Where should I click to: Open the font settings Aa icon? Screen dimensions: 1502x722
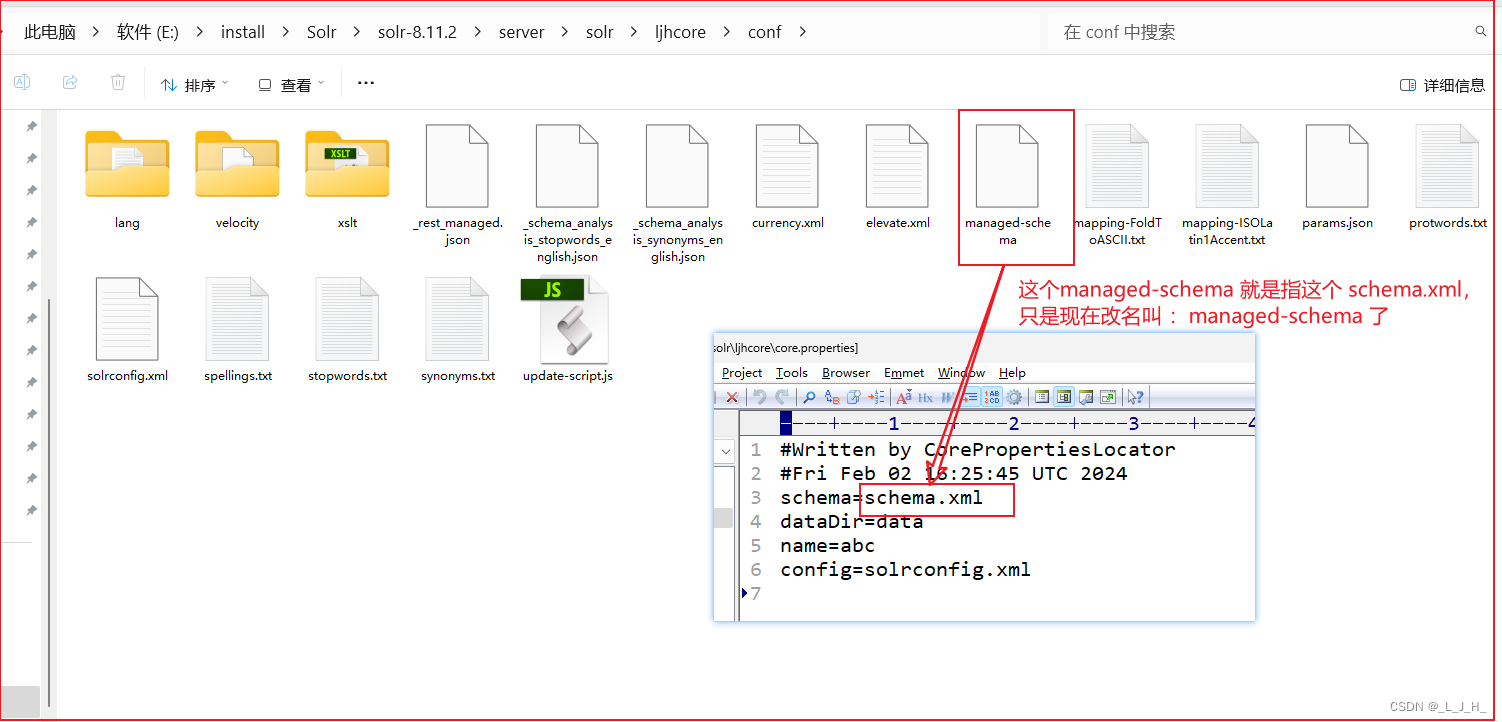[904, 397]
